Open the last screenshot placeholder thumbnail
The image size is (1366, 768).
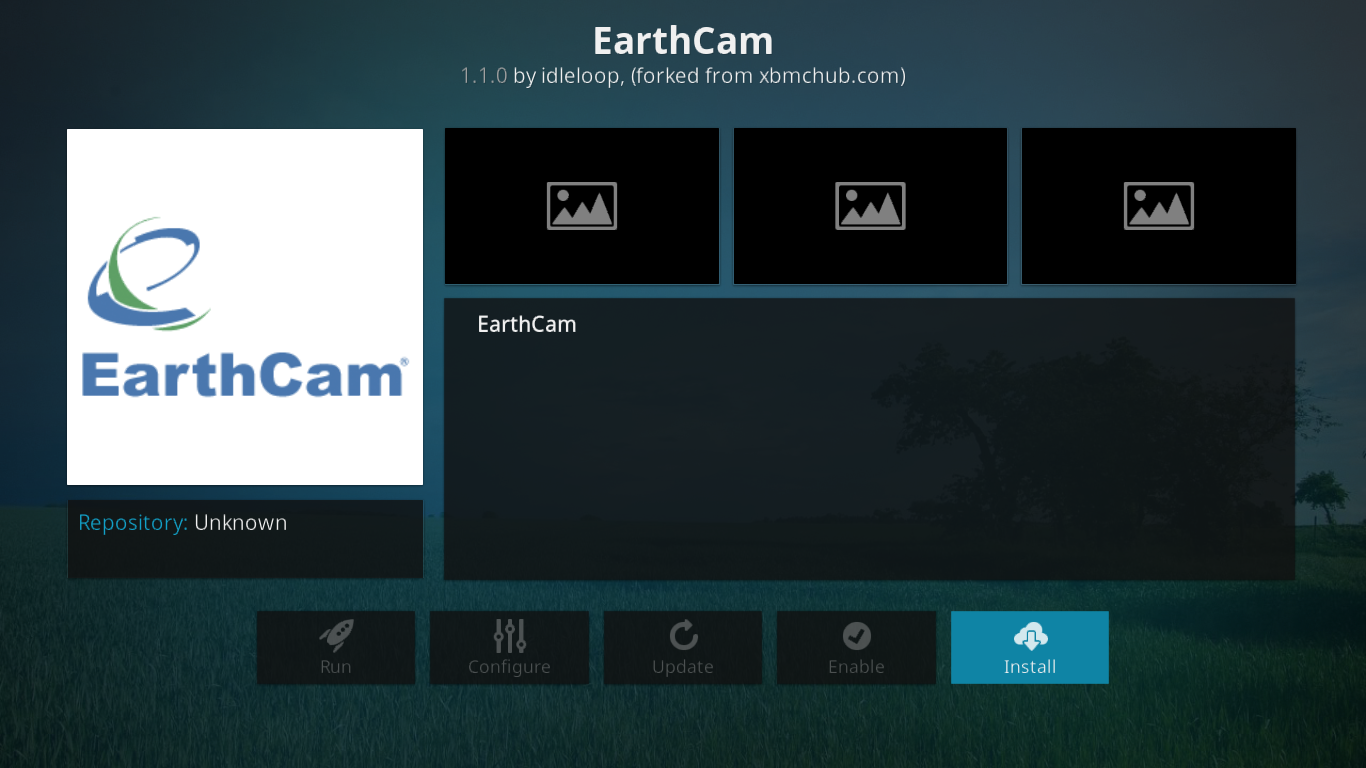click(1158, 206)
